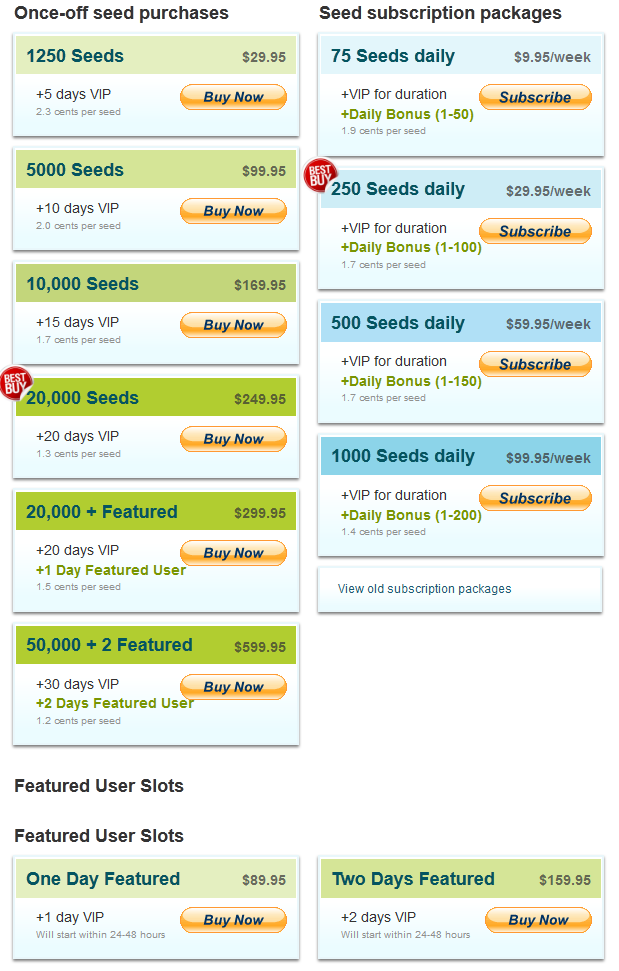Buy the Two Days Featured slot
Viewport: 619px width, 971px height.
click(x=539, y=920)
